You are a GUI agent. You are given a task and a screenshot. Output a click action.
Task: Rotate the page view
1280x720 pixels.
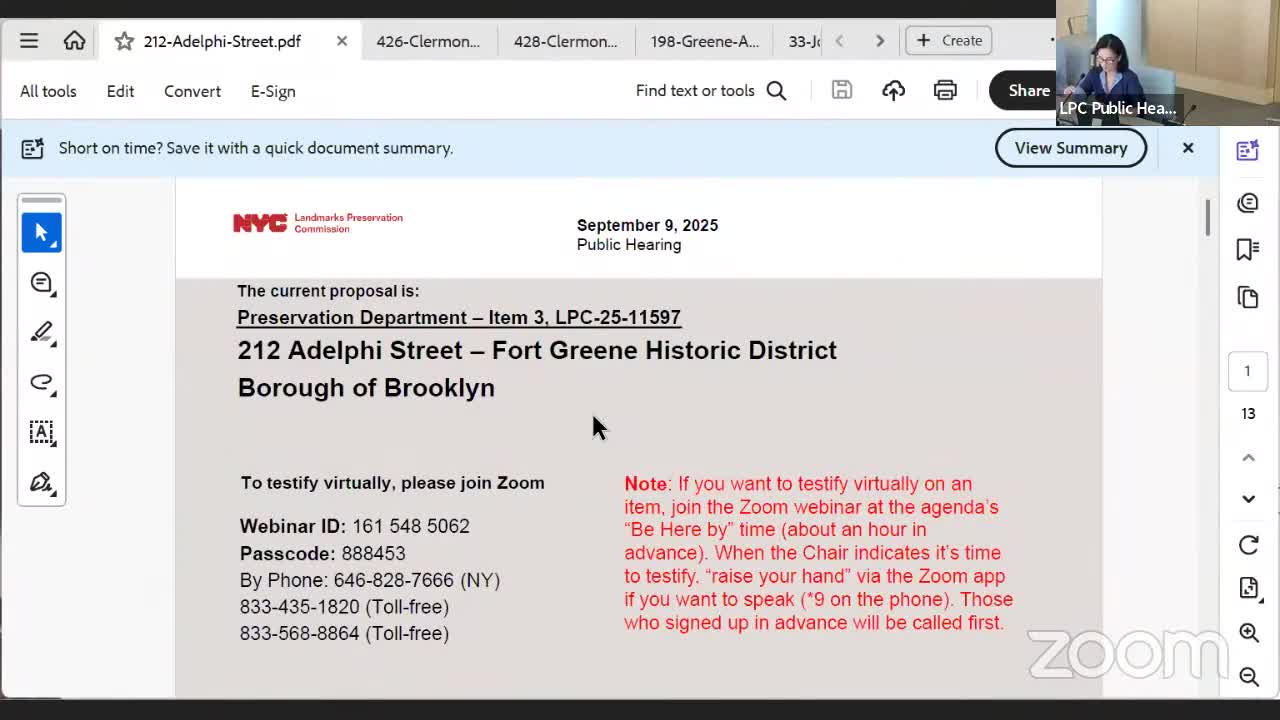click(x=1248, y=545)
